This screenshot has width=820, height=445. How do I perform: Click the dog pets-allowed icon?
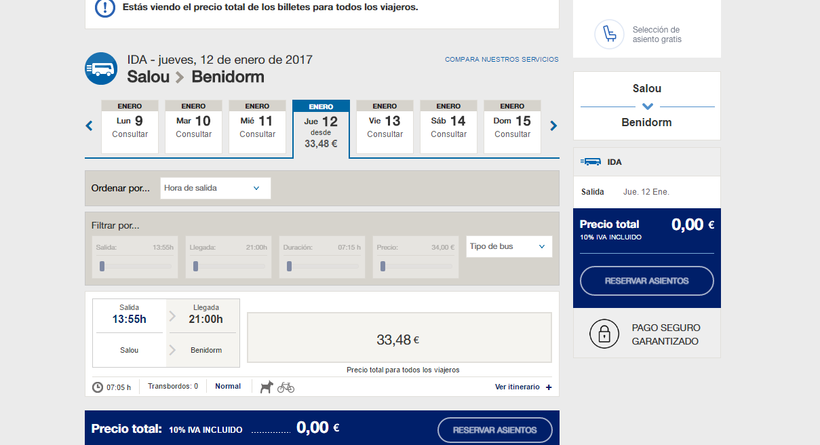point(266,386)
